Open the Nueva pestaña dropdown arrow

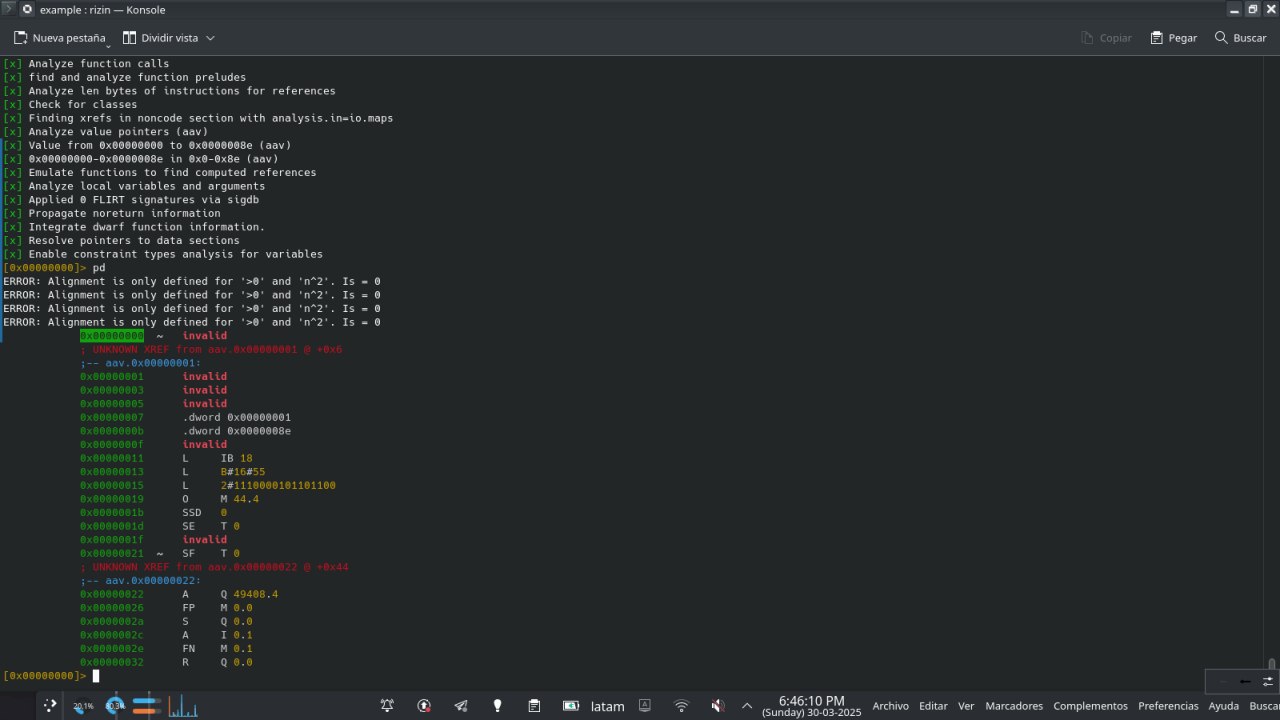(108, 44)
